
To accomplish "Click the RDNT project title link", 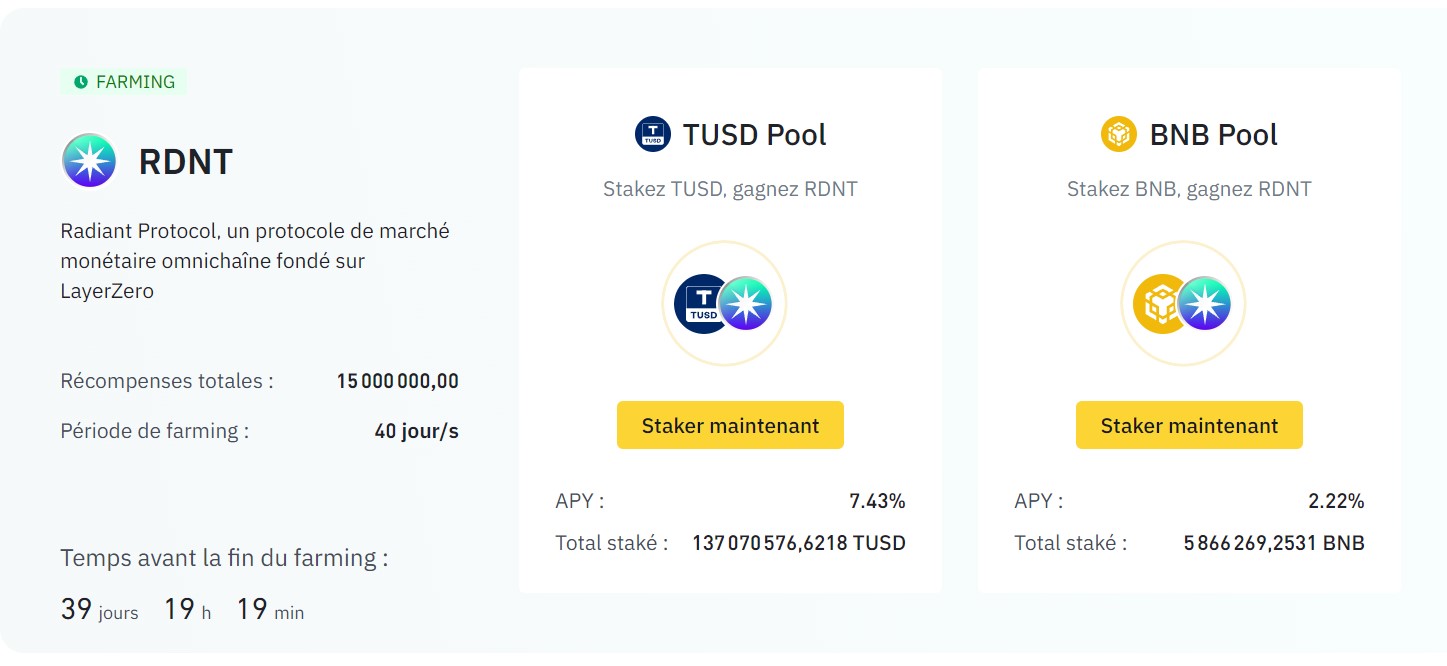I will 184,160.
